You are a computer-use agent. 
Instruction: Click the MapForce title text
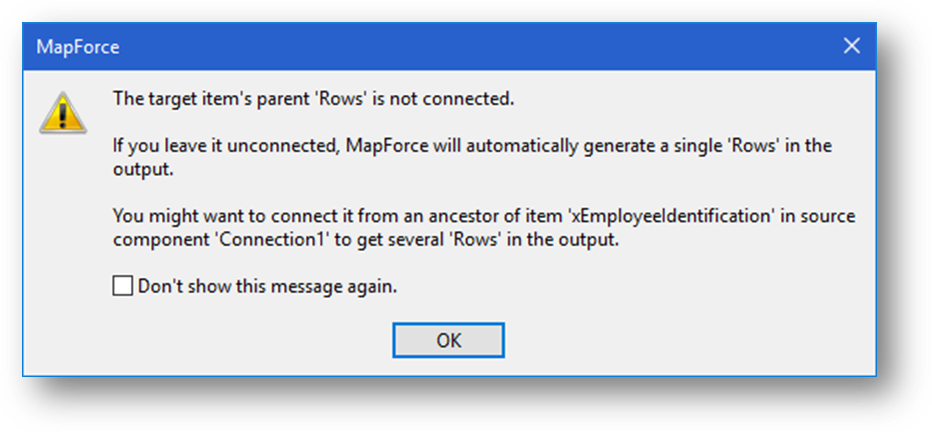pyautogui.click(x=77, y=47)
